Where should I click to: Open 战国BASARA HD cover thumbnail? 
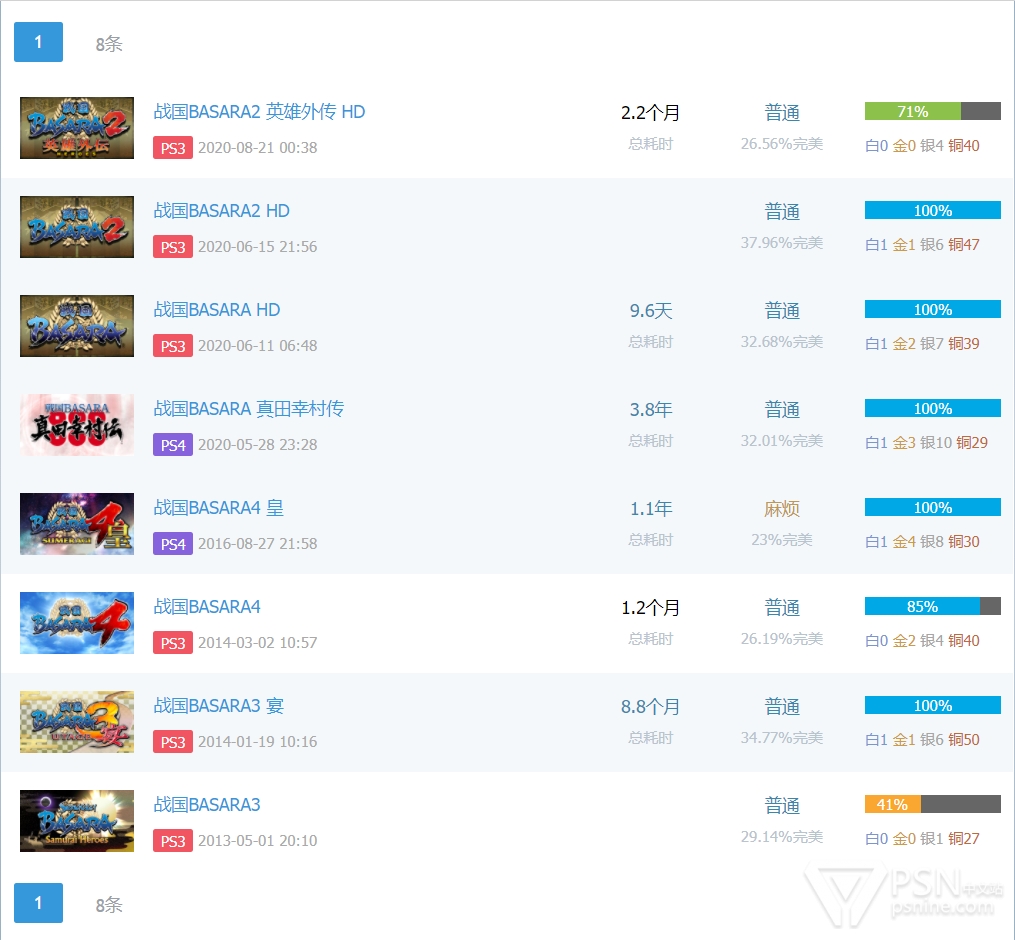point(77,326)
